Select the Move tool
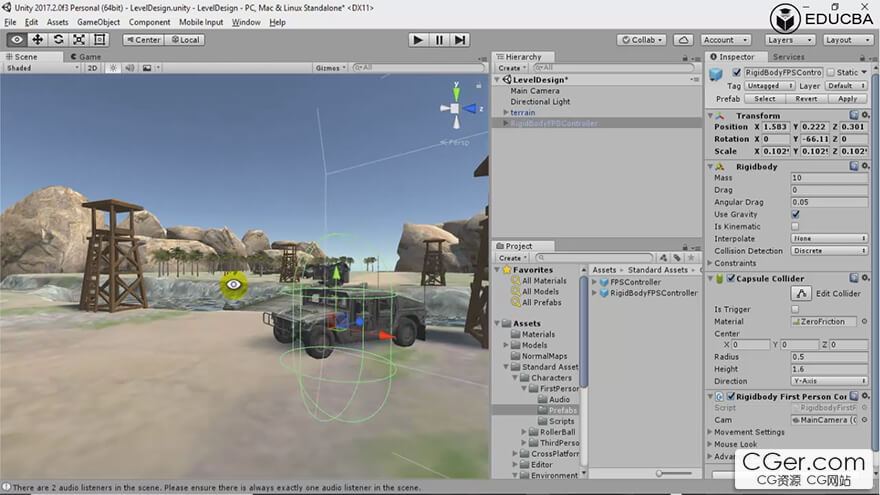The image size is (880, 495). pos(38,40)
